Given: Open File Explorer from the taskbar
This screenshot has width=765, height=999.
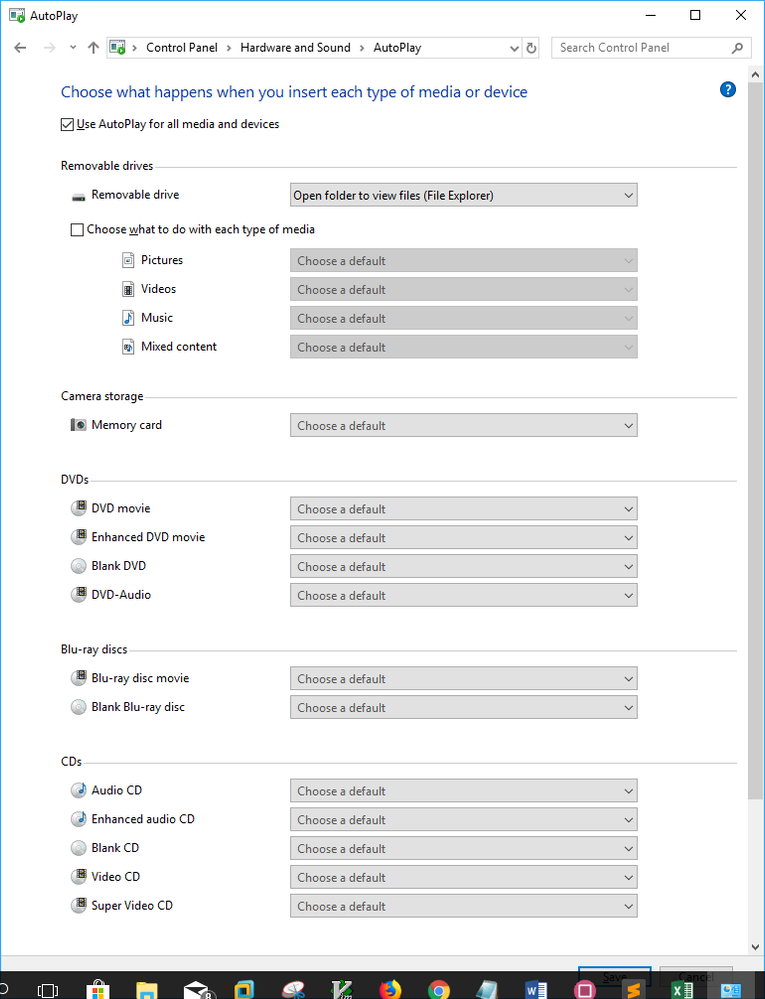Looking at the screenshot, I should 147,991.
